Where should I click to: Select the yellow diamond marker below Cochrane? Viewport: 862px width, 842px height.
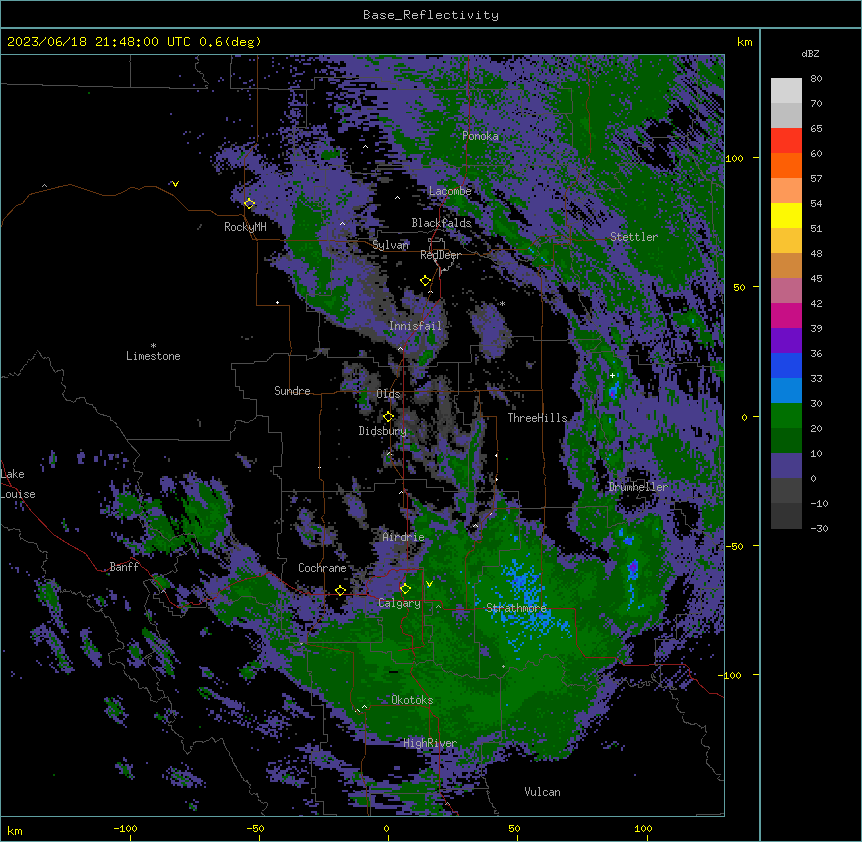[340, 591]
